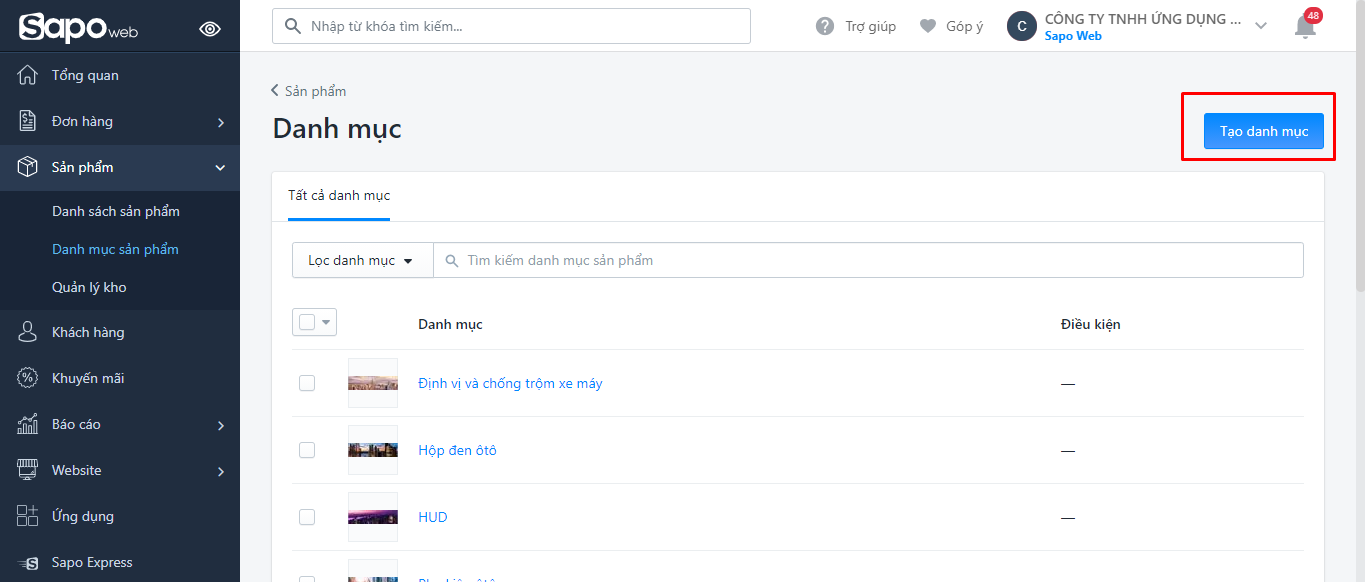Click the Website monitor icon
1365x582 pixels.
coord(28,470)
